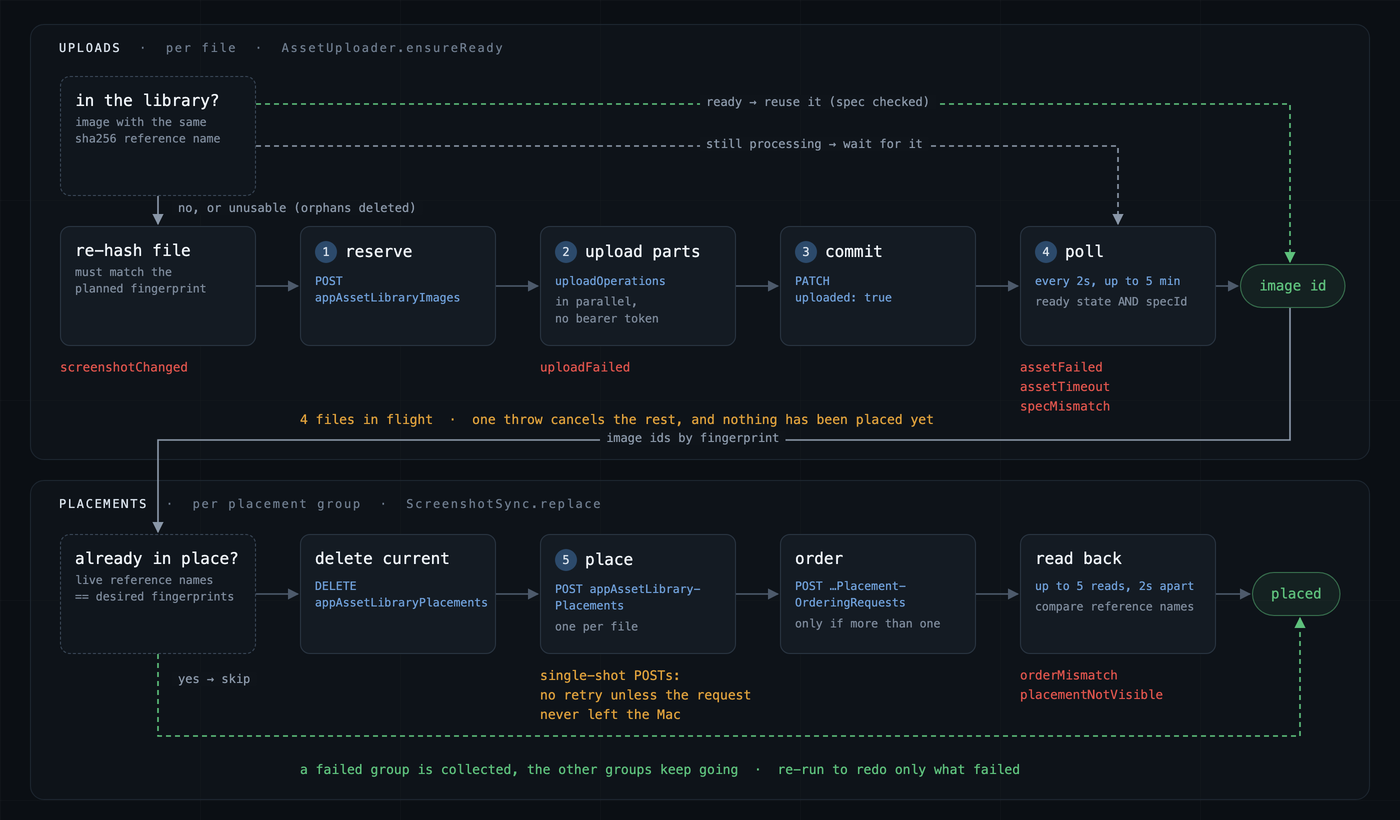This screenshot has height=820, width=1400.
Task: Click the 'orderMismatch' error label
Action: point(1069,675)
